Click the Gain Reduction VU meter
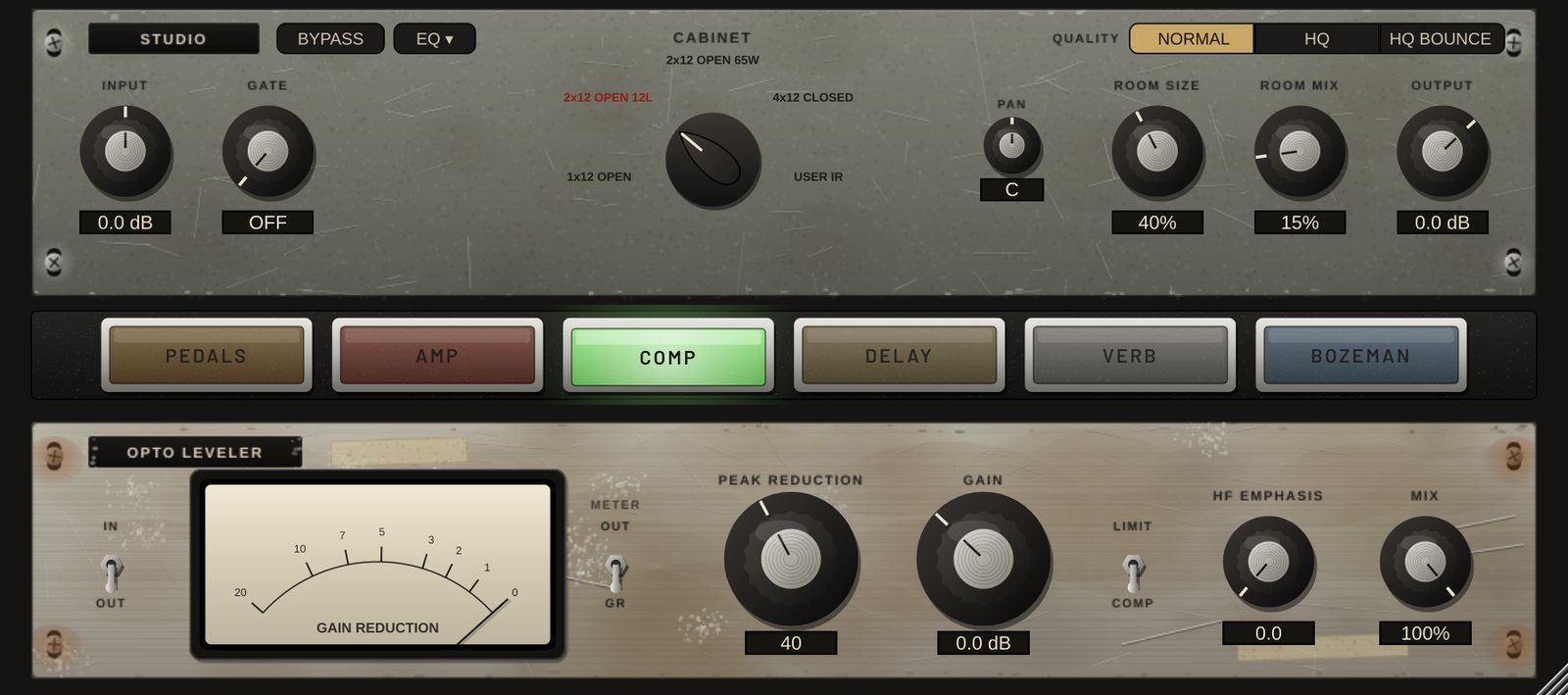This screenshot has height=695, width=1568. pyautogui.click(x=377, y=565)
